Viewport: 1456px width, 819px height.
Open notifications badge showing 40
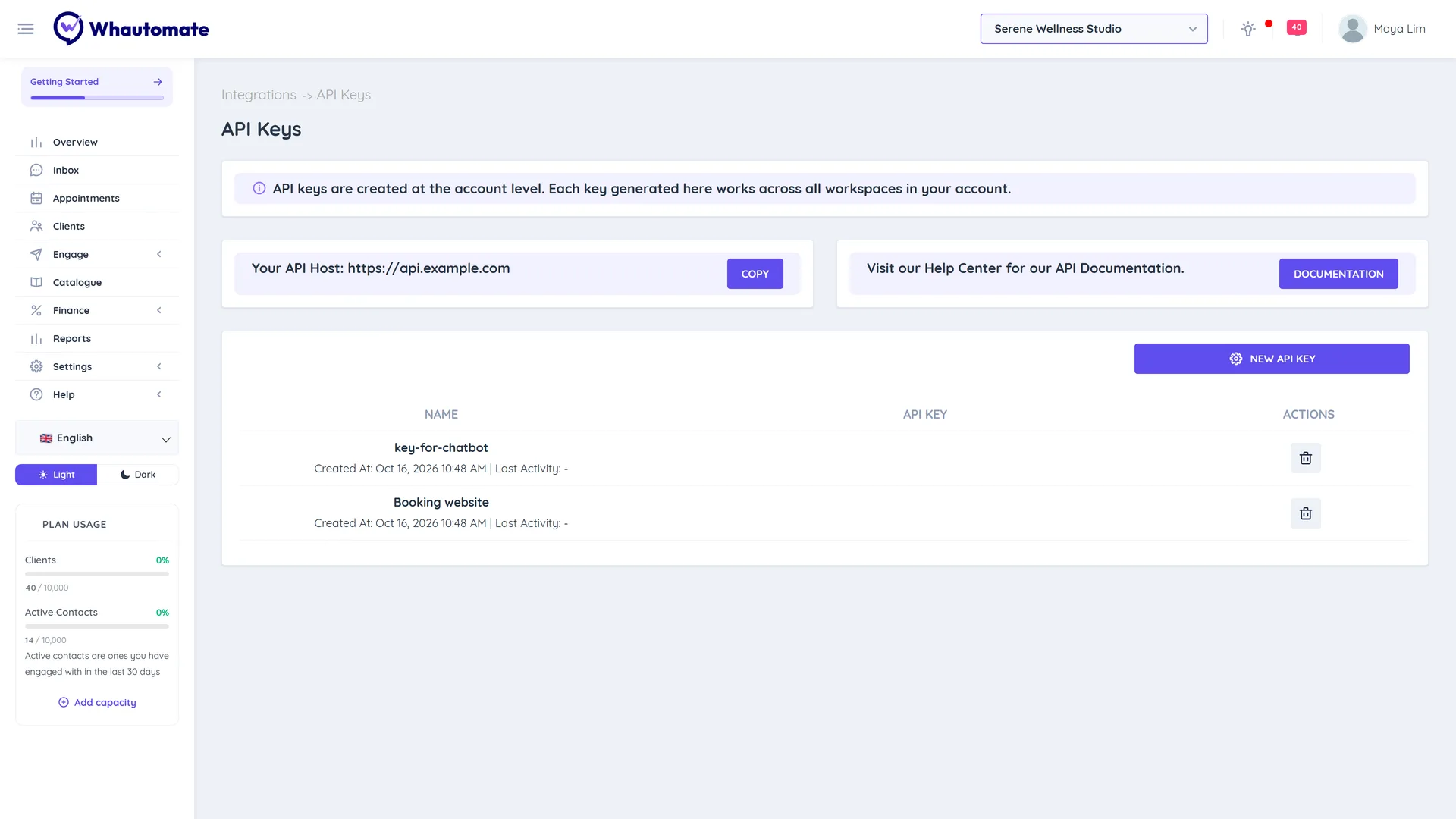[x=1297, y=28]
